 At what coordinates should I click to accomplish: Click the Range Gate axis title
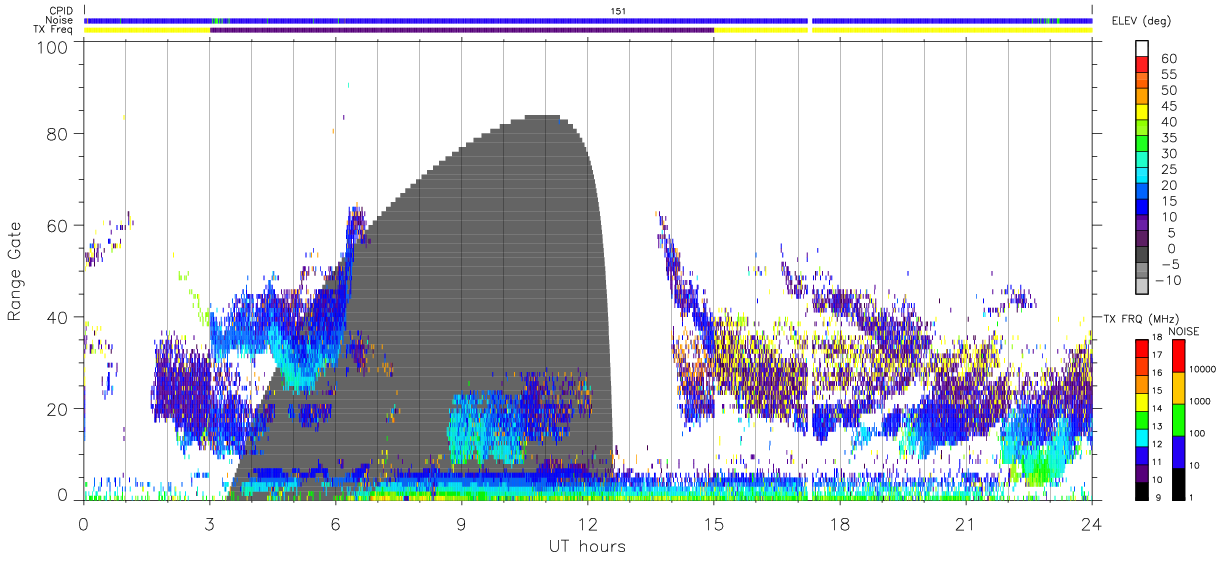coord(15,272)
